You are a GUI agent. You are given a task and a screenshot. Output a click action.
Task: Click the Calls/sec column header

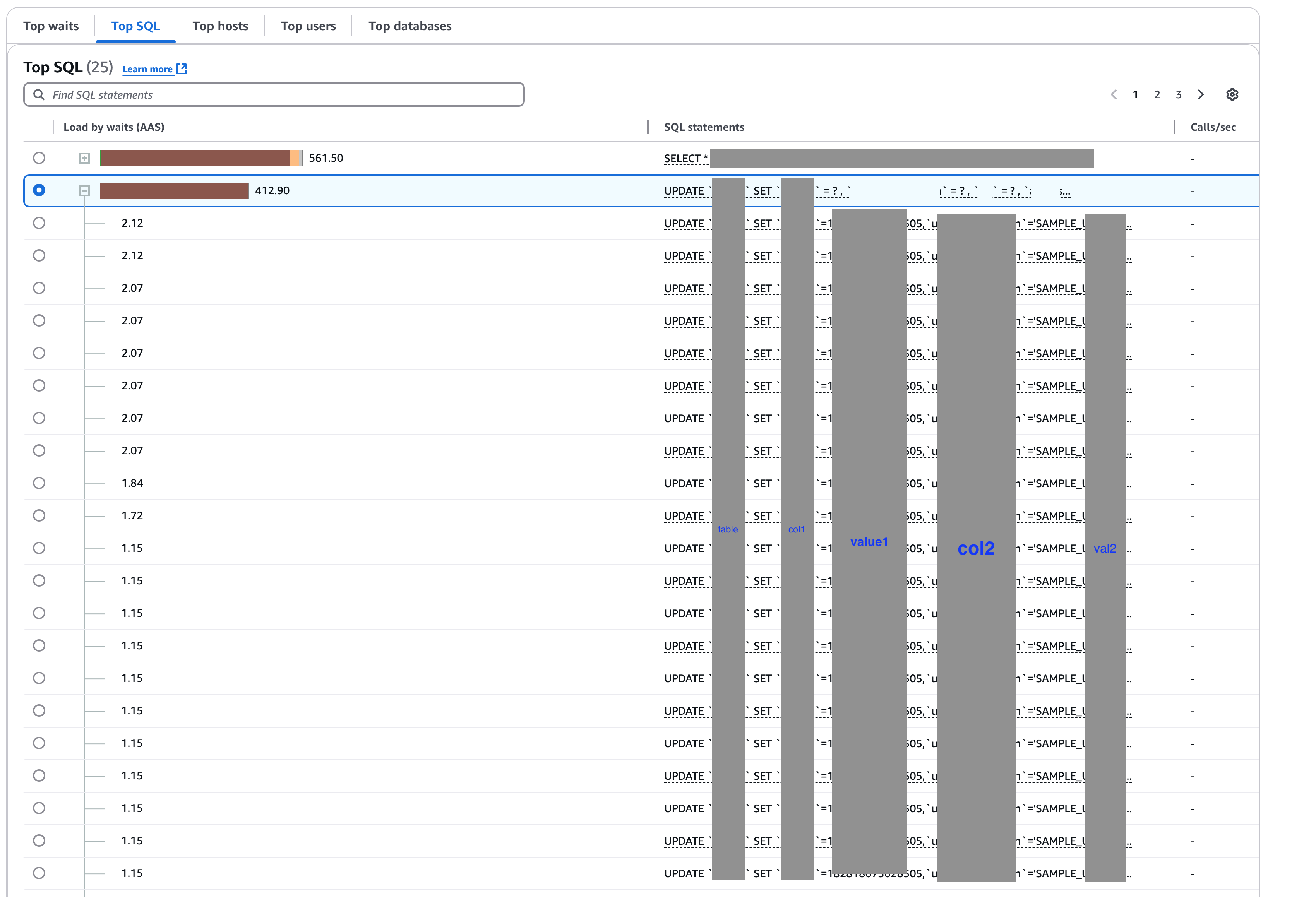(x=1213, y=127)
